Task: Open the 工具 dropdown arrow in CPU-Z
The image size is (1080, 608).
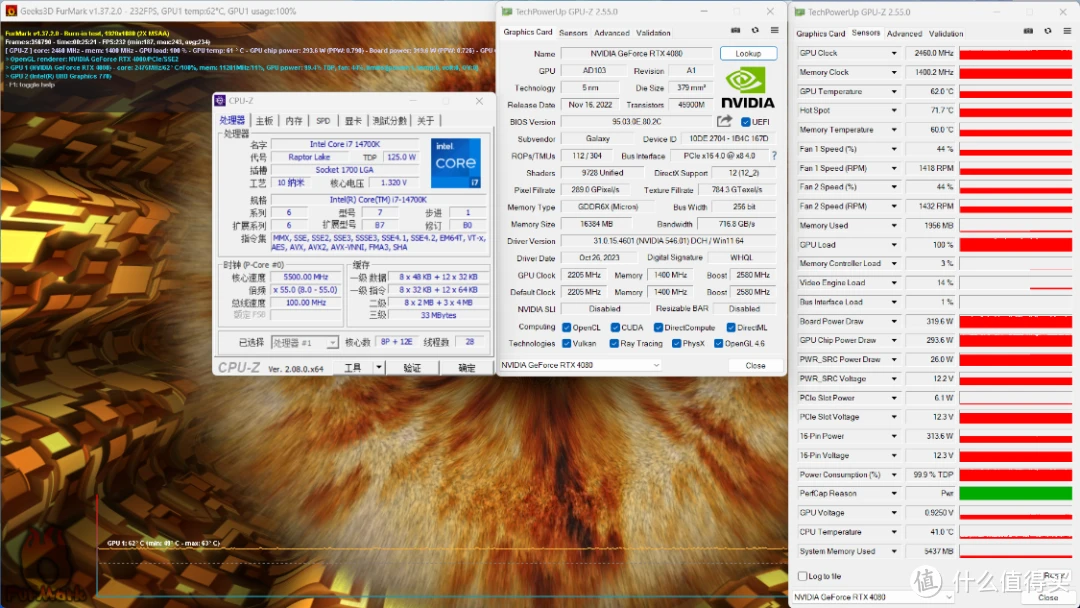Action: coord(378,368)
